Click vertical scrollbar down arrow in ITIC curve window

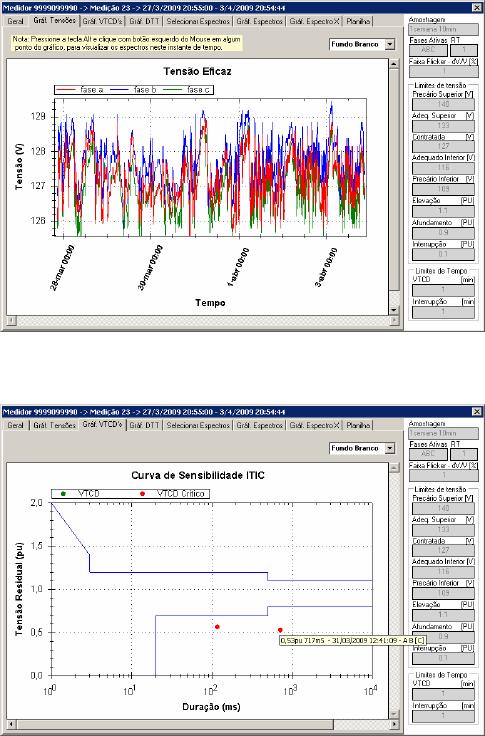(394, 715)
